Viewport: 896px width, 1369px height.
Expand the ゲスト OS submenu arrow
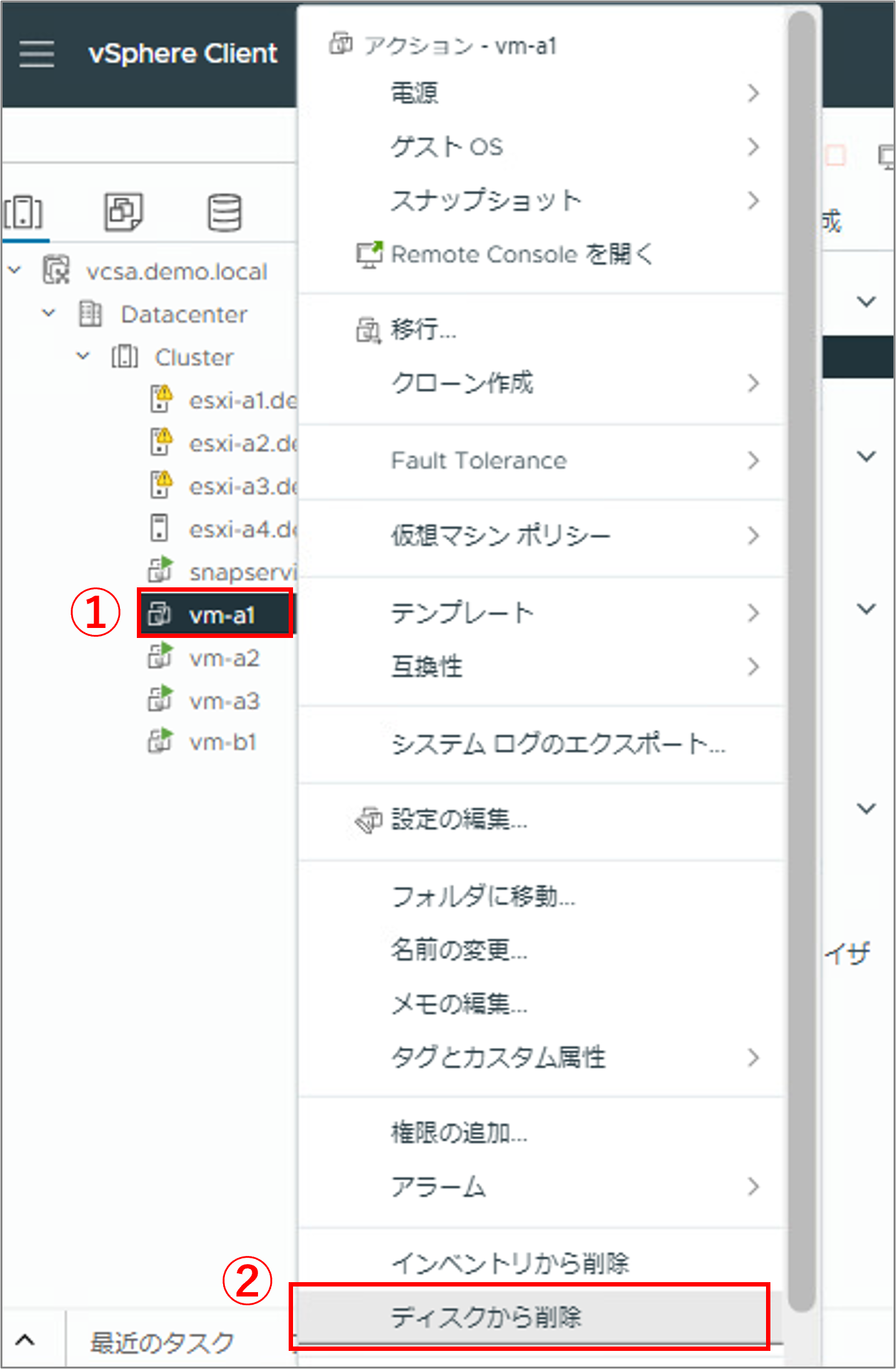pos(754,147)
